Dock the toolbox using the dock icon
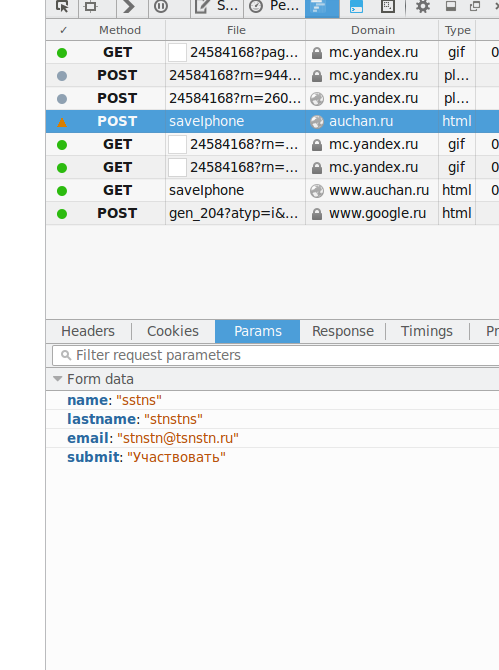499x670 pixels. click(451, 6)
